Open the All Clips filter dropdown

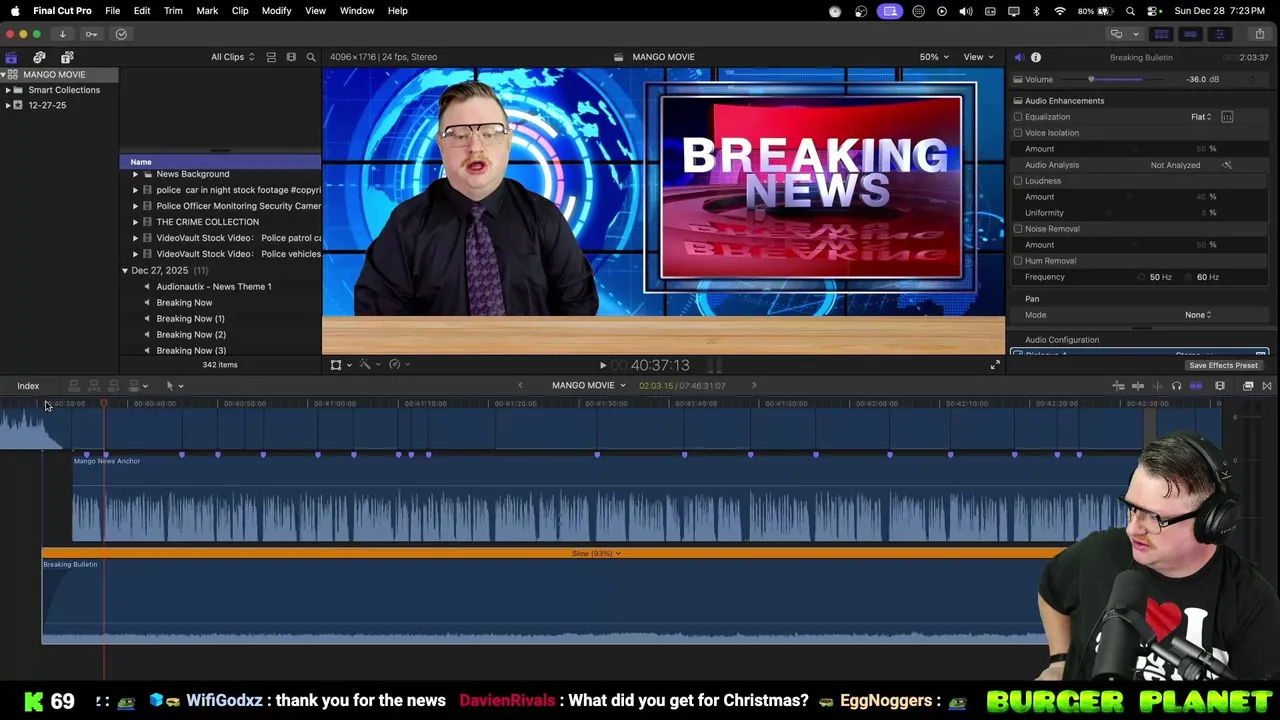[x=232, y=57]
